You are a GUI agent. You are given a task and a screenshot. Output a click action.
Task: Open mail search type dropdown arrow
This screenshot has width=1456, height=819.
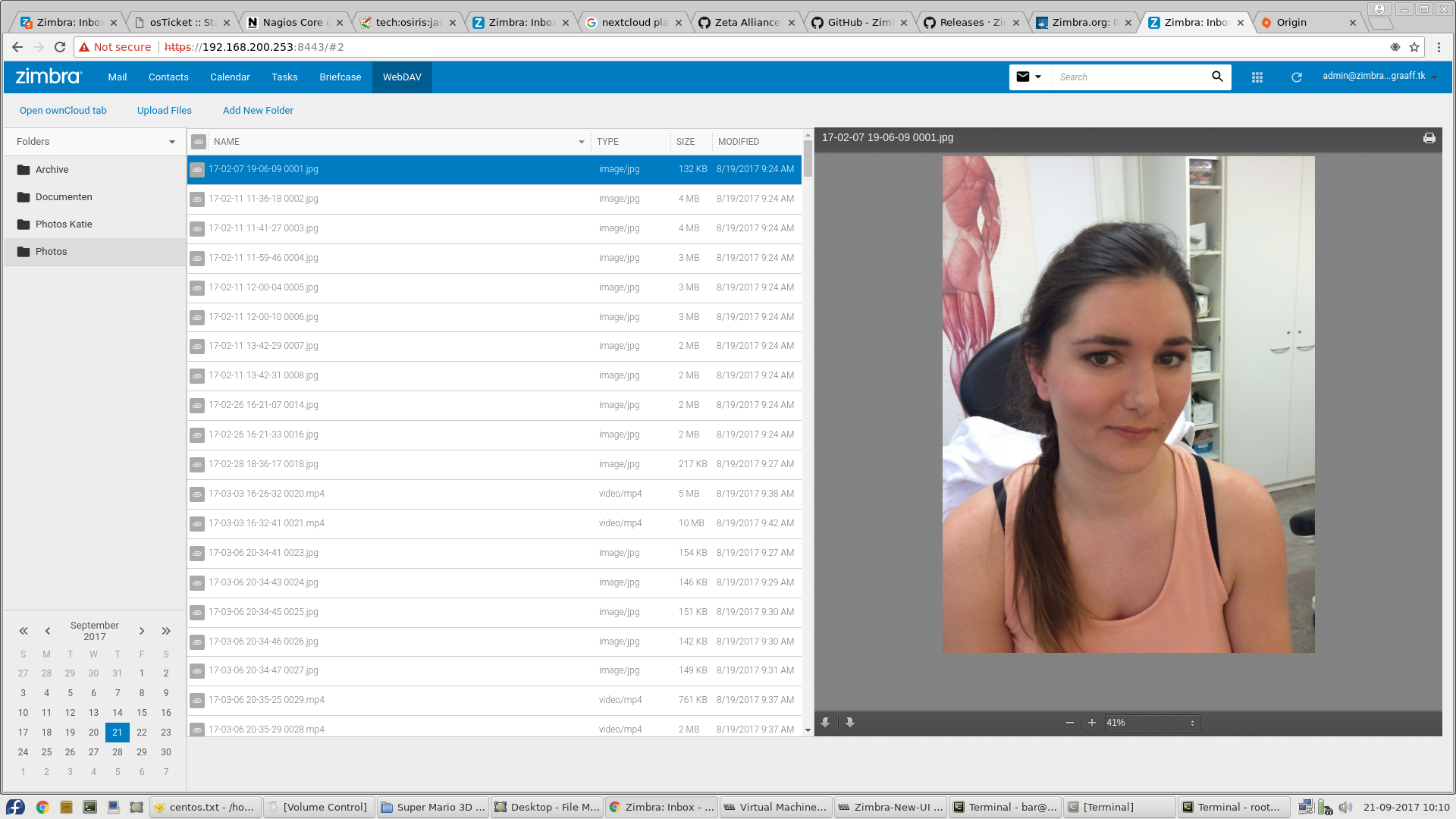pyautogui.click(x=1038, y=77)
